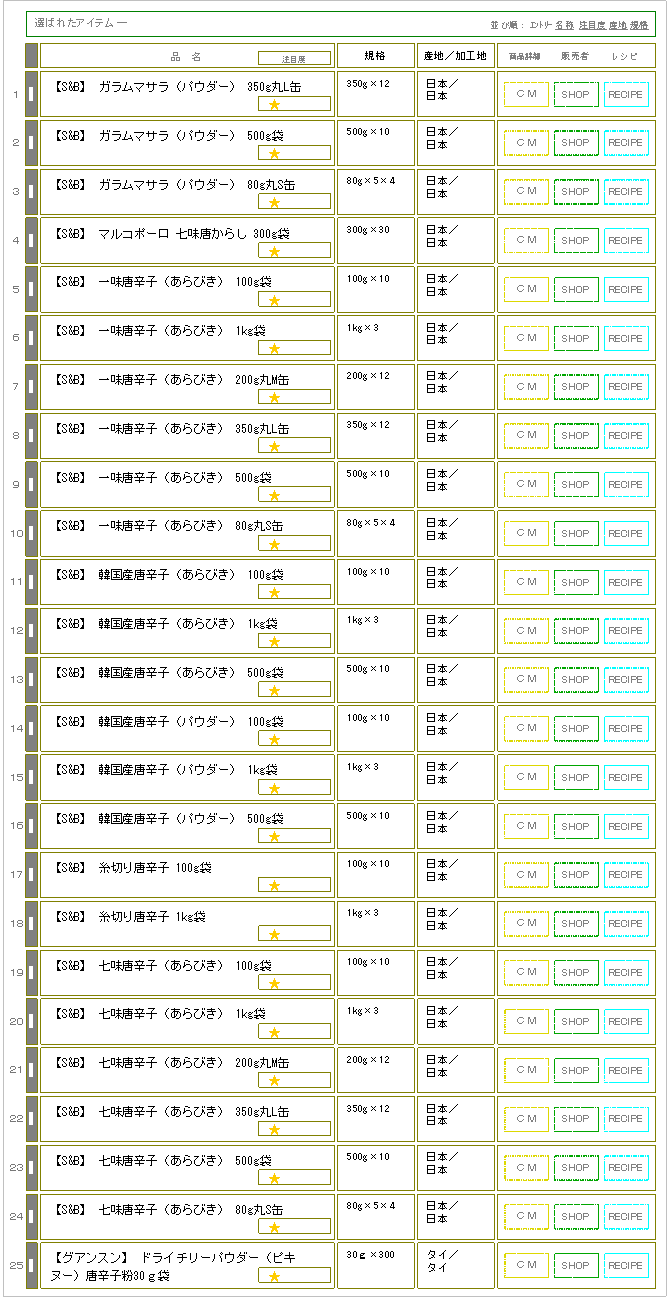
Task: Sort the list by 規格
Action: 639,24
